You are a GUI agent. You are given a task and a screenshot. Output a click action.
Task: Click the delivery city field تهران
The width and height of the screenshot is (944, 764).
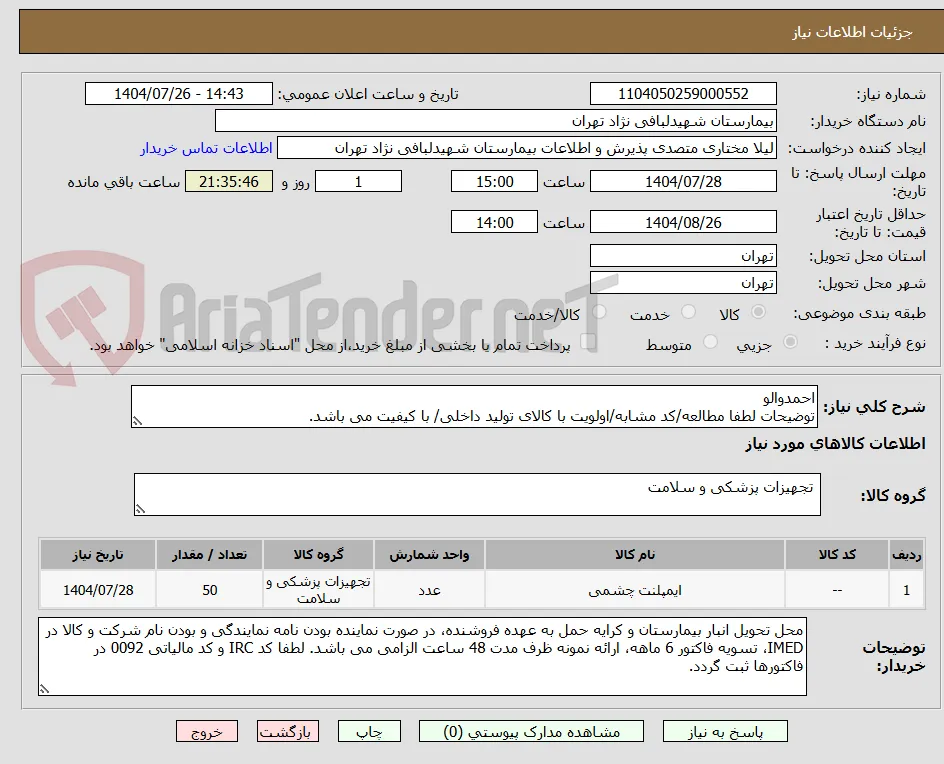683,283
